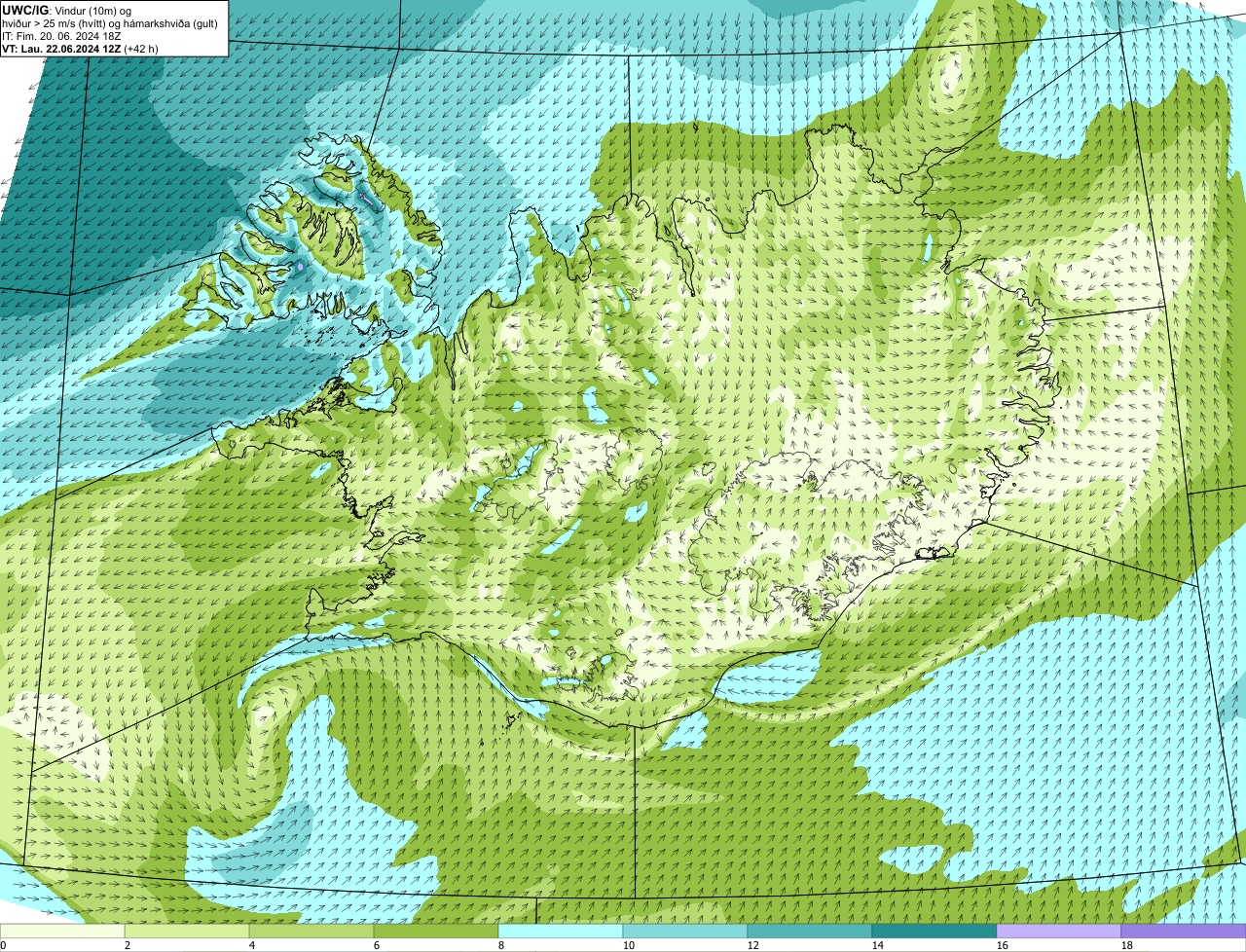
Task: Click the legend tick label "2"
Action: (128, 945)
